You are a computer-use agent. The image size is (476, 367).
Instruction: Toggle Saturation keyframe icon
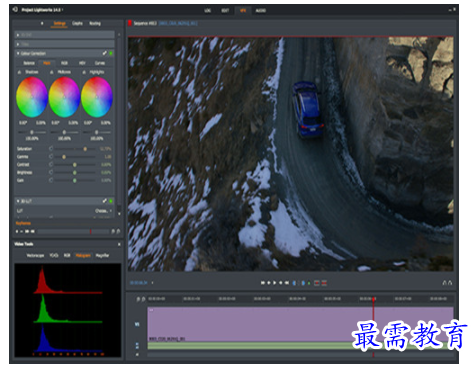tap(51, 148)
